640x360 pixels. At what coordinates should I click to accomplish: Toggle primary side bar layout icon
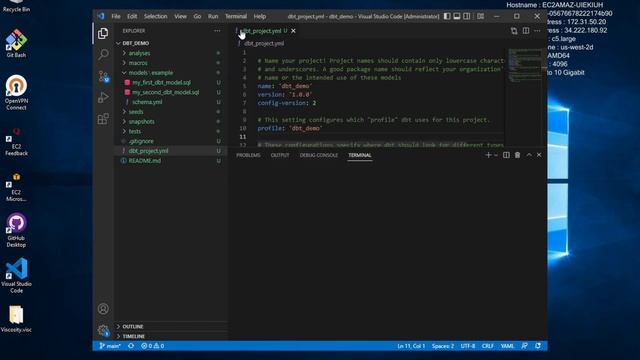[447, 16]
